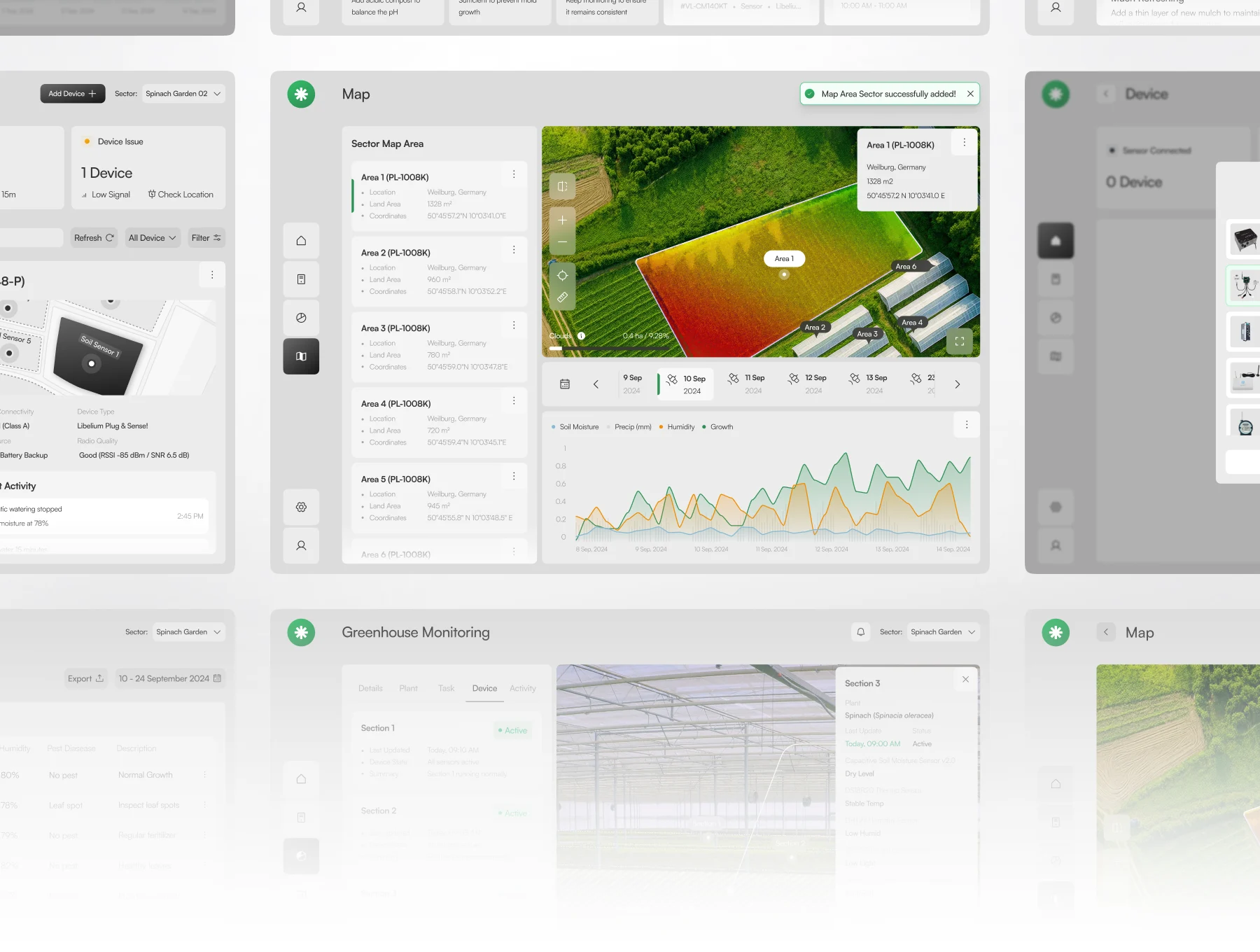This screenshot has height=952, width=1260.
Task: Select 12 Sep 2024 in date strip
Action: (807, 384)
